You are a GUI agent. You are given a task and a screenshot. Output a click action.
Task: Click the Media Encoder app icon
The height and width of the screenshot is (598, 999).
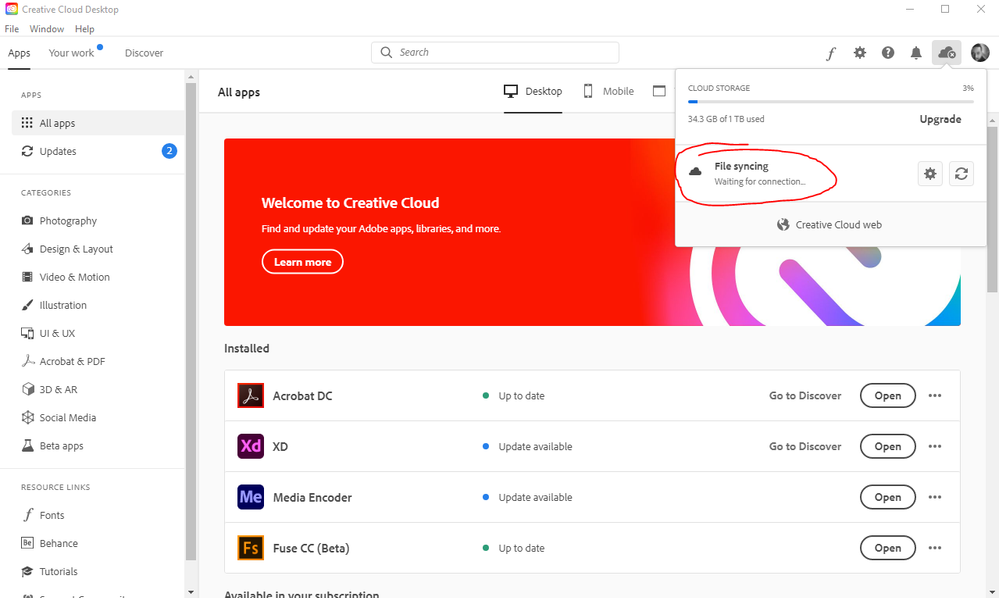click(x=250, y=497)
